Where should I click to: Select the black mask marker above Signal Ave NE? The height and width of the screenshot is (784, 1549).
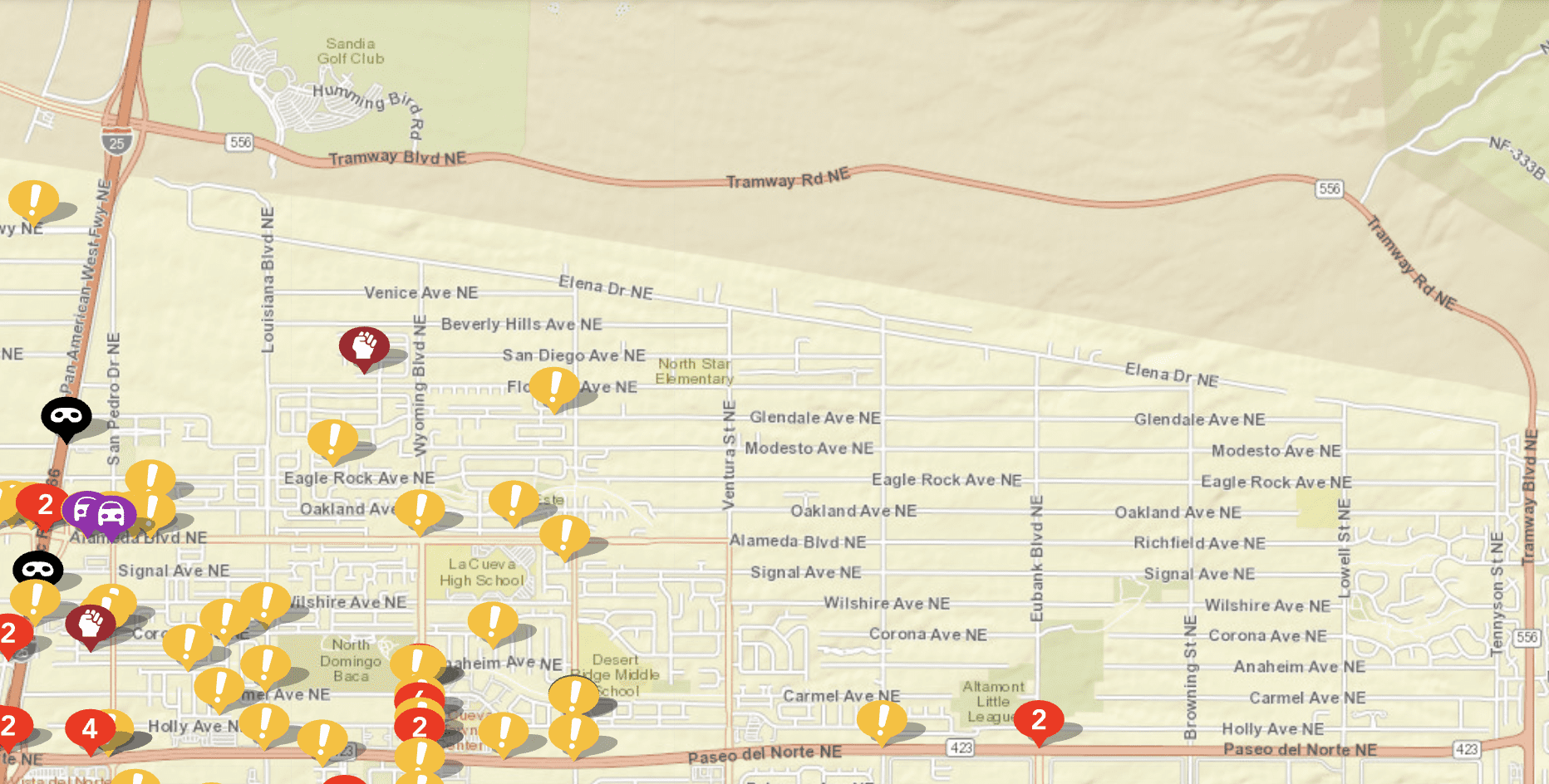pos(38,568)
